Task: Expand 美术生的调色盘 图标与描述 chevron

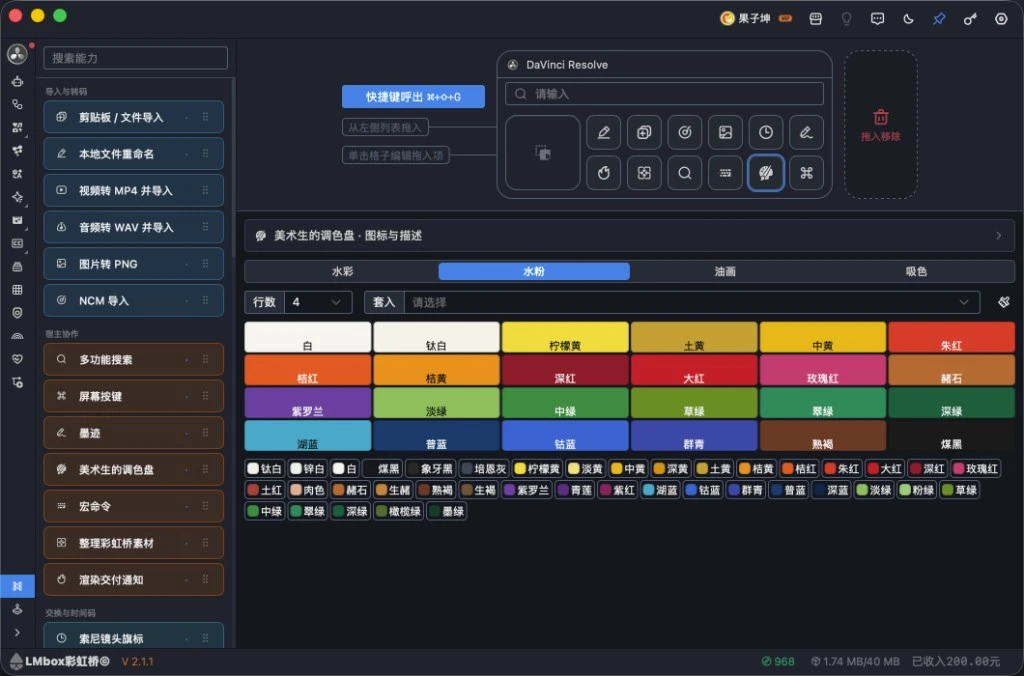Action: (998, 236)
